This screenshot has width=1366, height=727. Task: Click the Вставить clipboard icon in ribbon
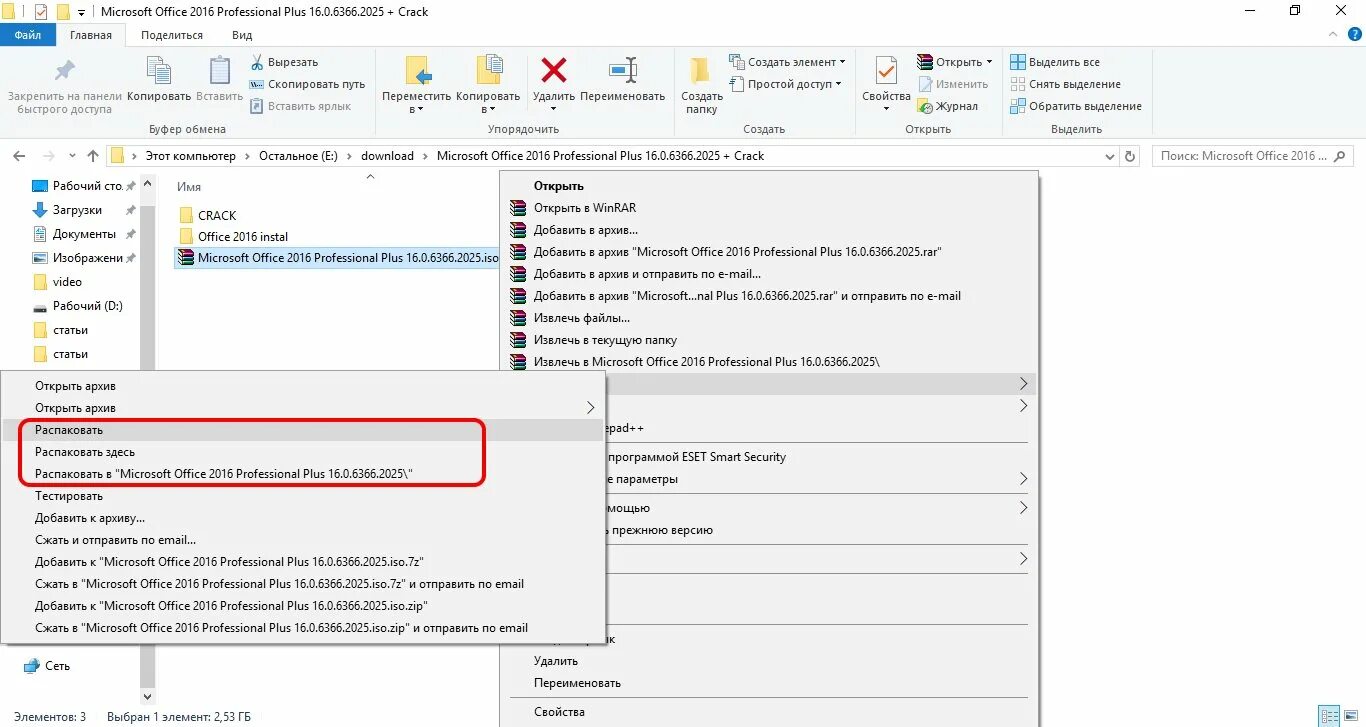(219, 71)
